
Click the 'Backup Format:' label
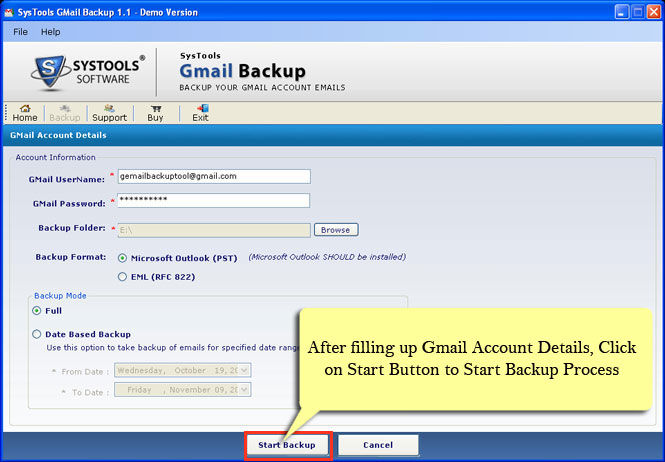(71, 257)
